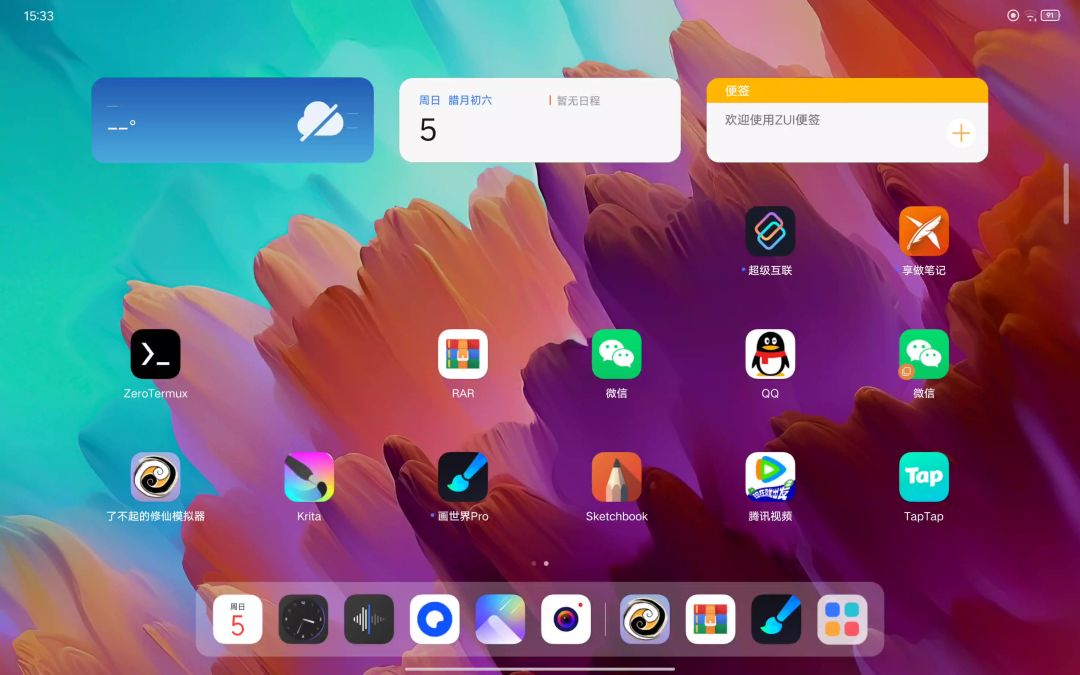Launch the TapTap app
Image resolution: width=1080 pixels, height=675 pixels.
923,478
